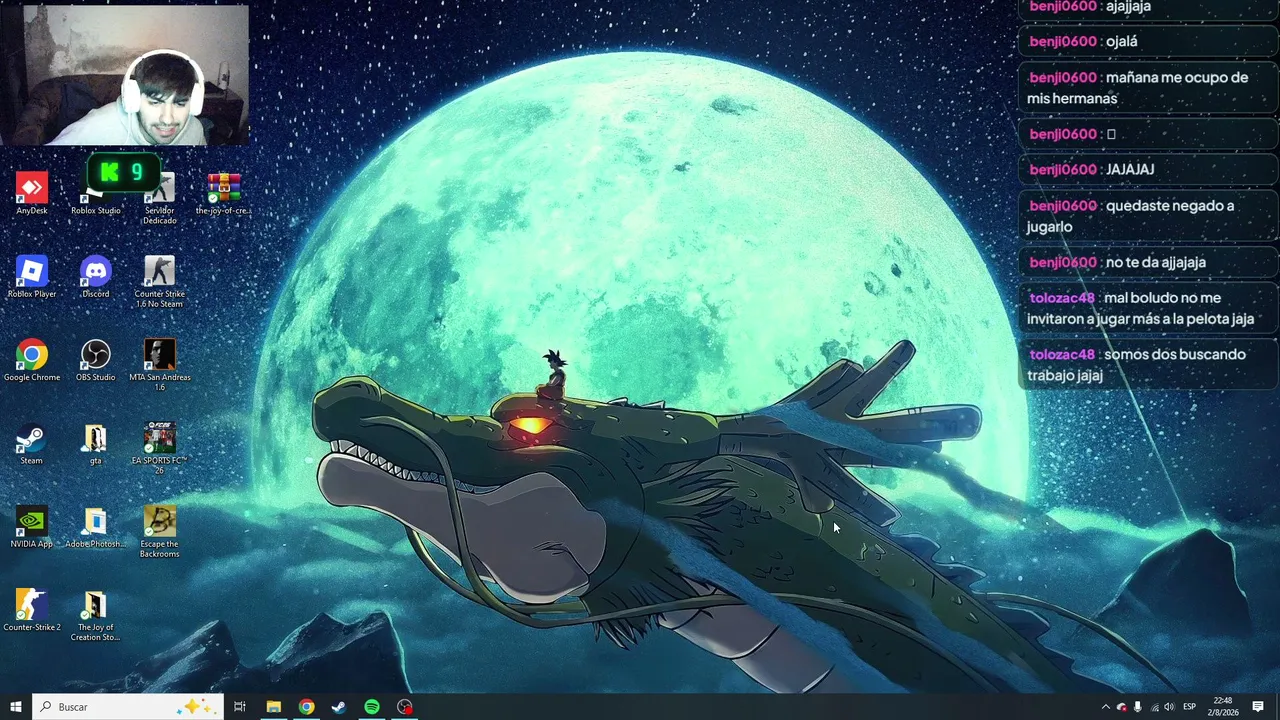Image resolution: width=1280 pixels, height=720 pixels.
Task: Switch to Spotify on the taskbar
Action: 372,707
